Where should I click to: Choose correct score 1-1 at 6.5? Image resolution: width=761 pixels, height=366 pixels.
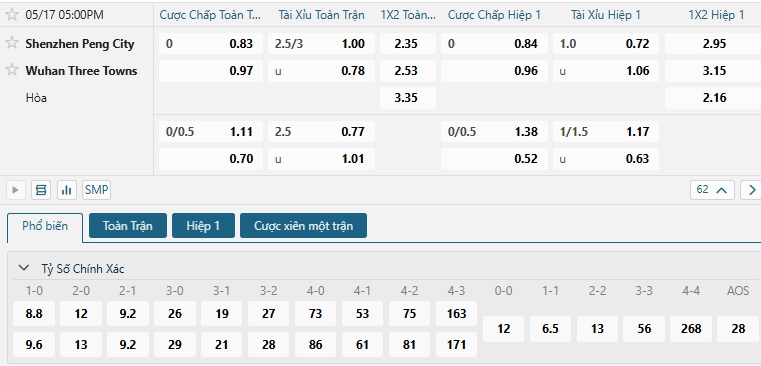tap(550, 329)
